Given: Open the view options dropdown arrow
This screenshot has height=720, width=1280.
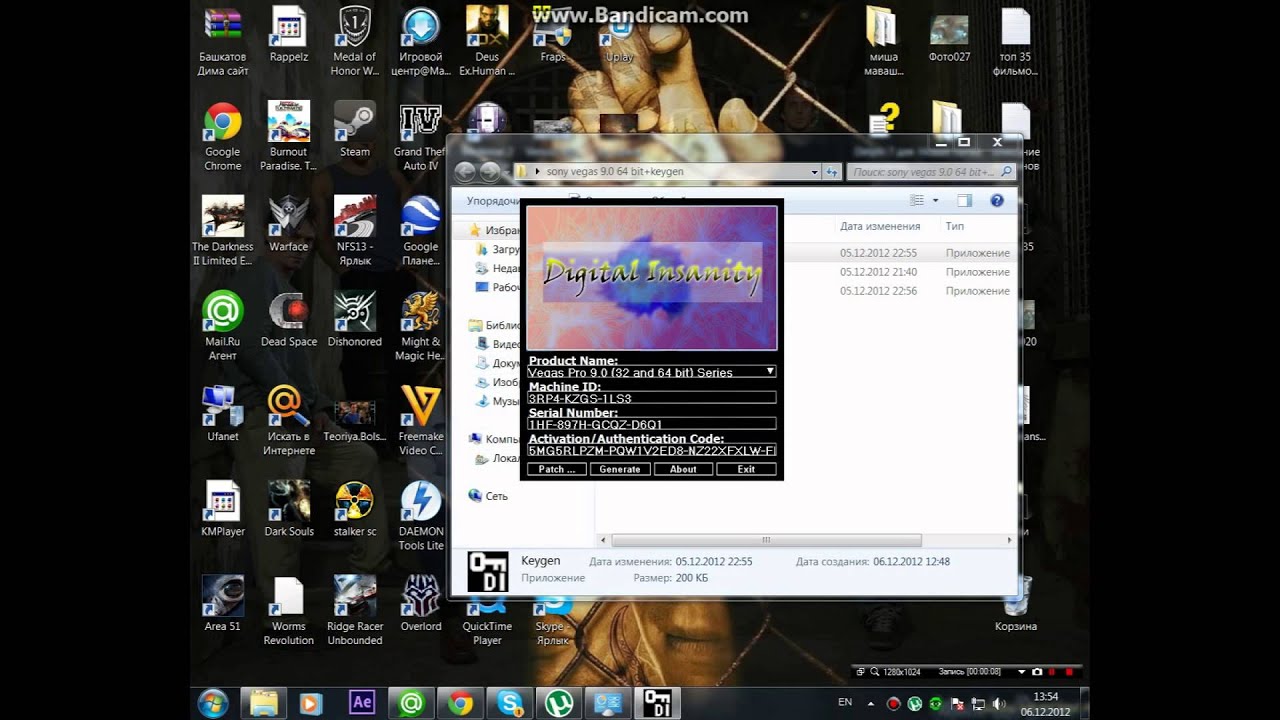Looking at the screenshot, I should [x=936, y=201].
